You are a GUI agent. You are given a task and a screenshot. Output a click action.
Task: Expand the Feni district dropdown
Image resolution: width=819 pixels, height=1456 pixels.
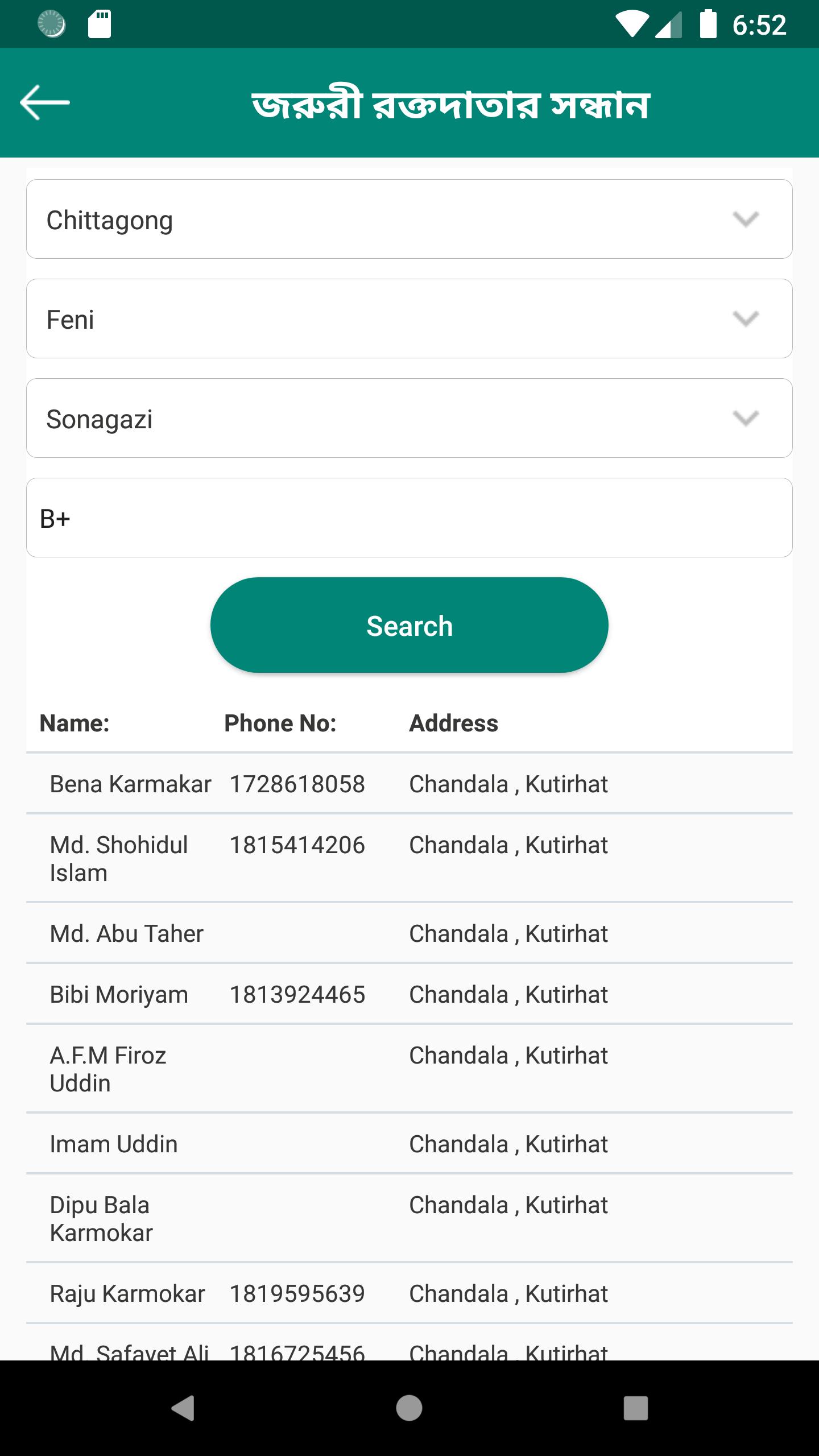pos(409,319)
